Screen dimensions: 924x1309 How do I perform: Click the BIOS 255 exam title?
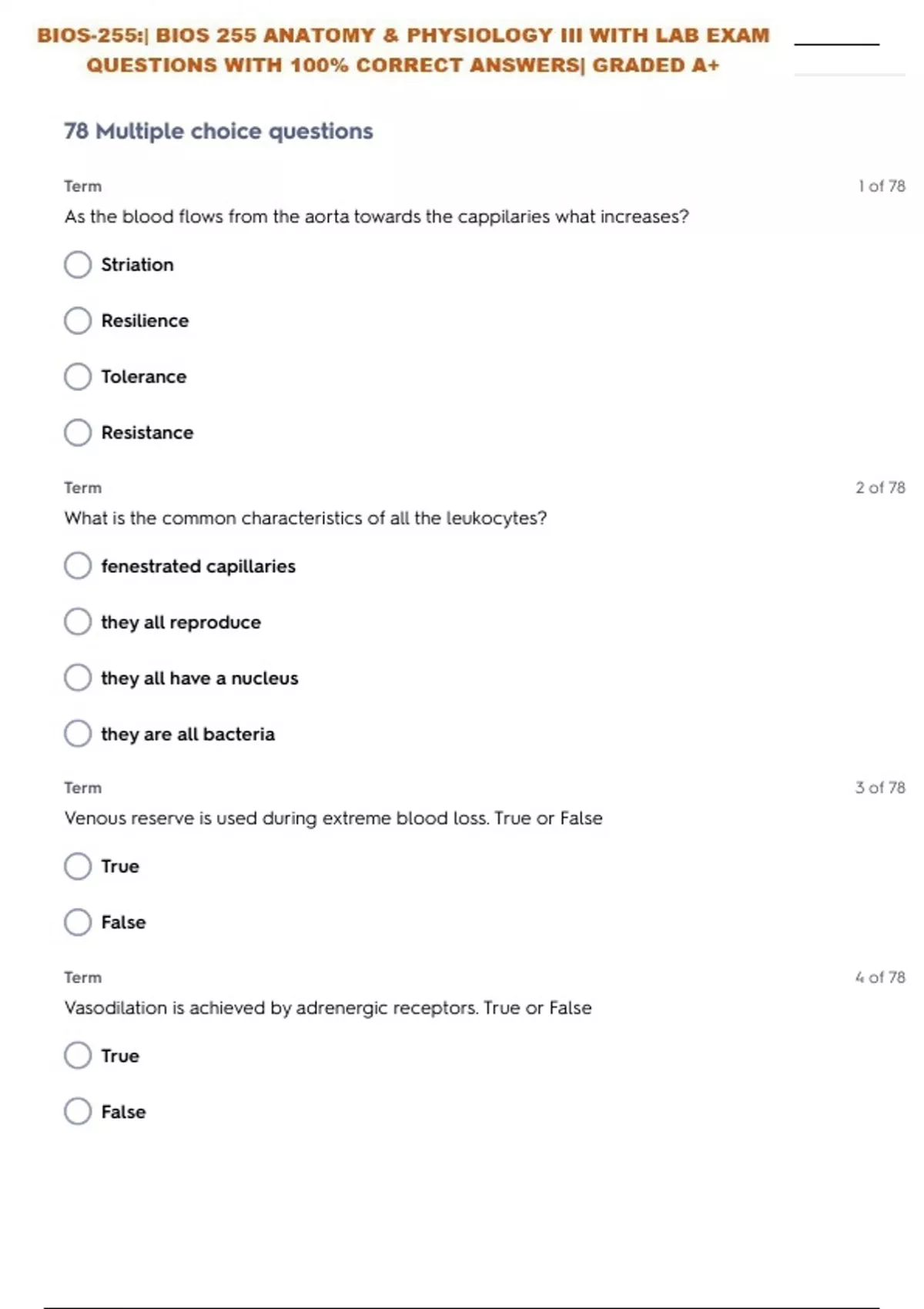(x=403, y=50)
